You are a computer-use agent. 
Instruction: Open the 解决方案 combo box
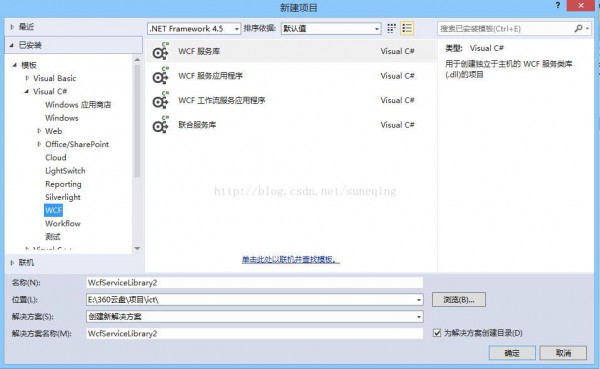254,317
